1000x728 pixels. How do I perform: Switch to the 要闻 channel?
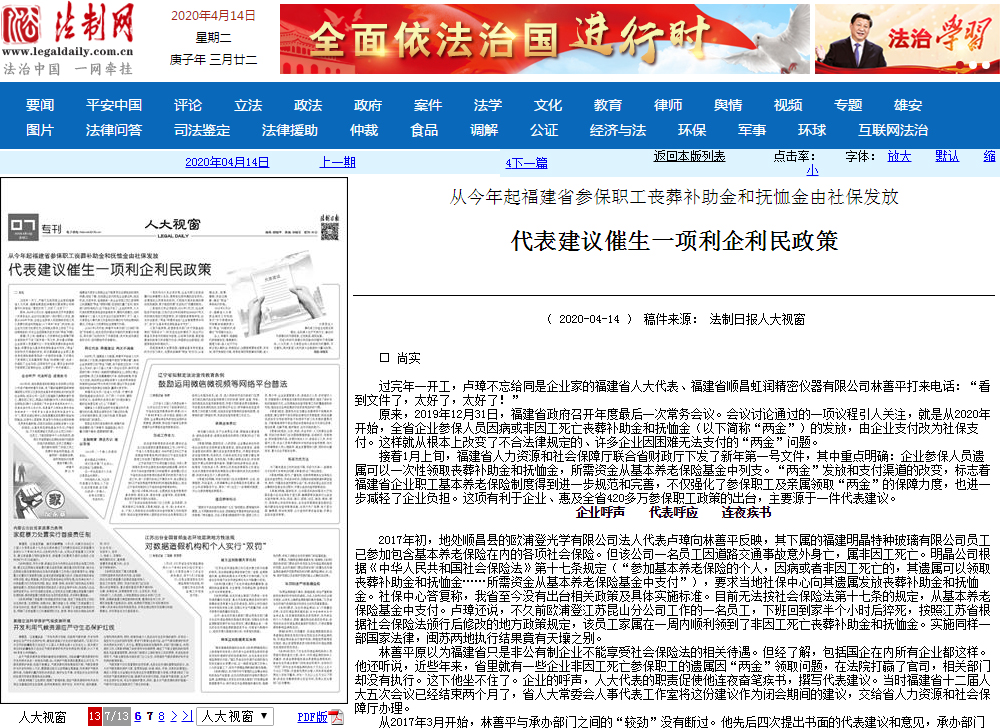[x=39, y=104]
